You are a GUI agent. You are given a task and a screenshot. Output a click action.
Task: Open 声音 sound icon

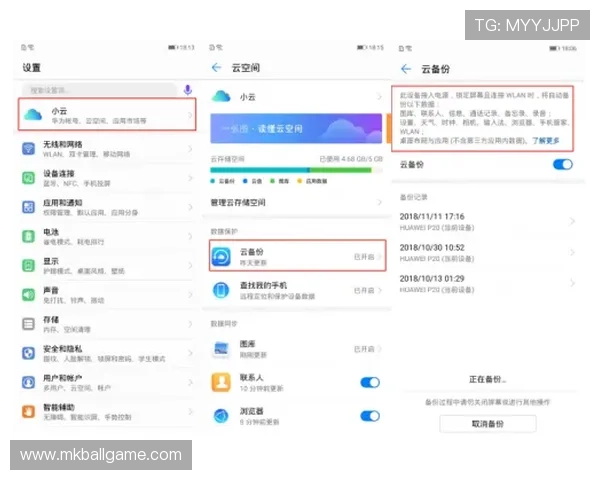point(28,295)
